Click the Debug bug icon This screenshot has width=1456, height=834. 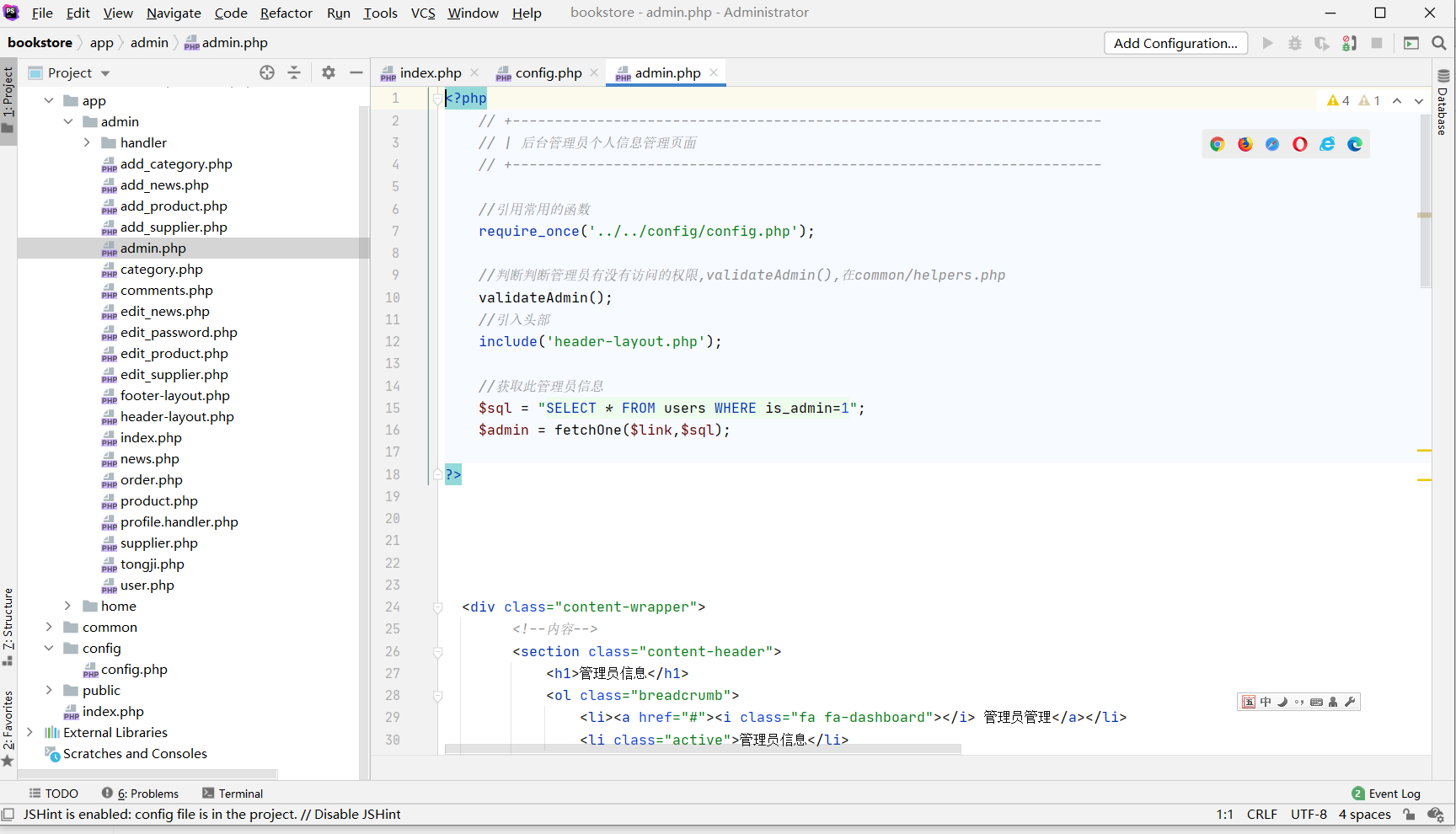coord(1295,43)
